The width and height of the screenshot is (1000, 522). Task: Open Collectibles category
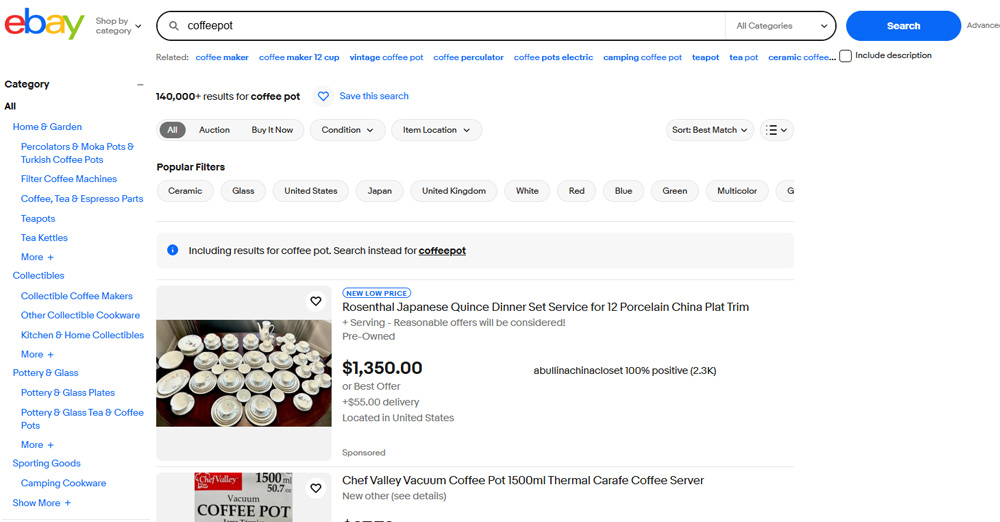[x=38, y=276]
